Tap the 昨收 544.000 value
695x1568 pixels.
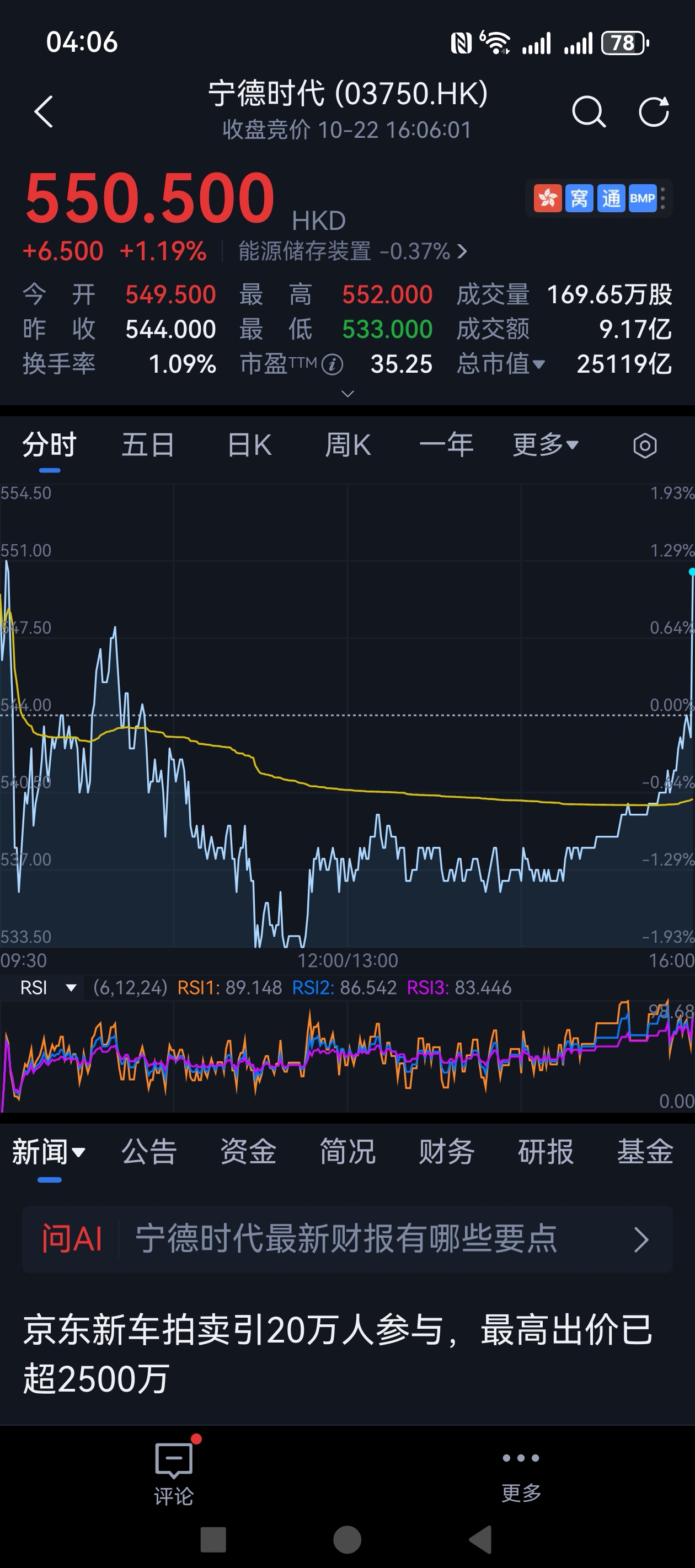(170, 329)
